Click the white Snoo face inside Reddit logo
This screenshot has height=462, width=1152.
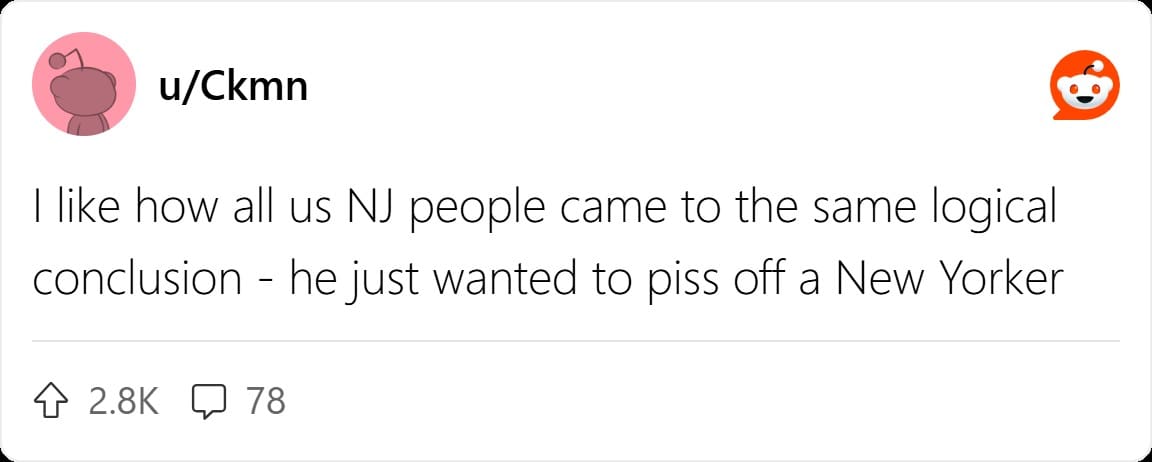point(1085,92)
